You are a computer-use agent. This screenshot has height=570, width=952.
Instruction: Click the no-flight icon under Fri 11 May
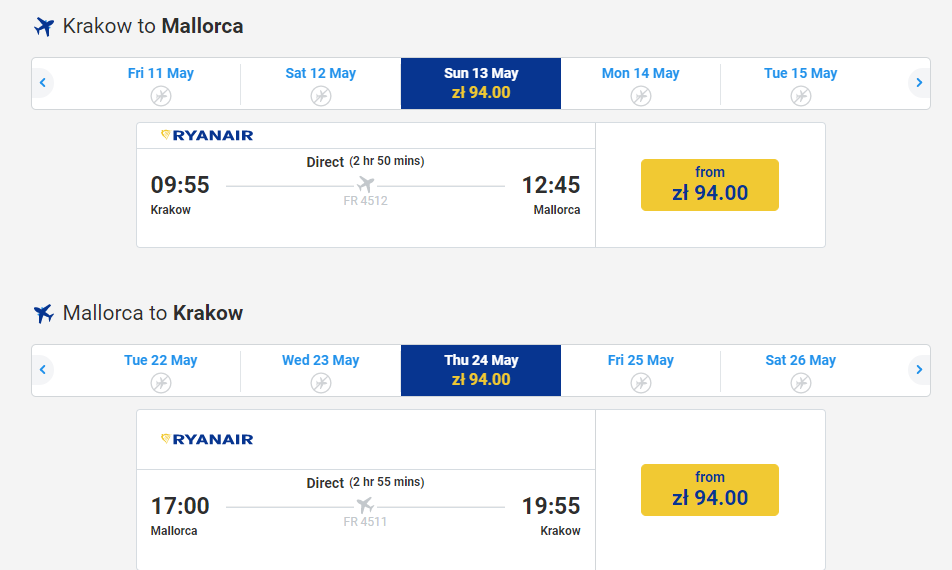[161, 96]
